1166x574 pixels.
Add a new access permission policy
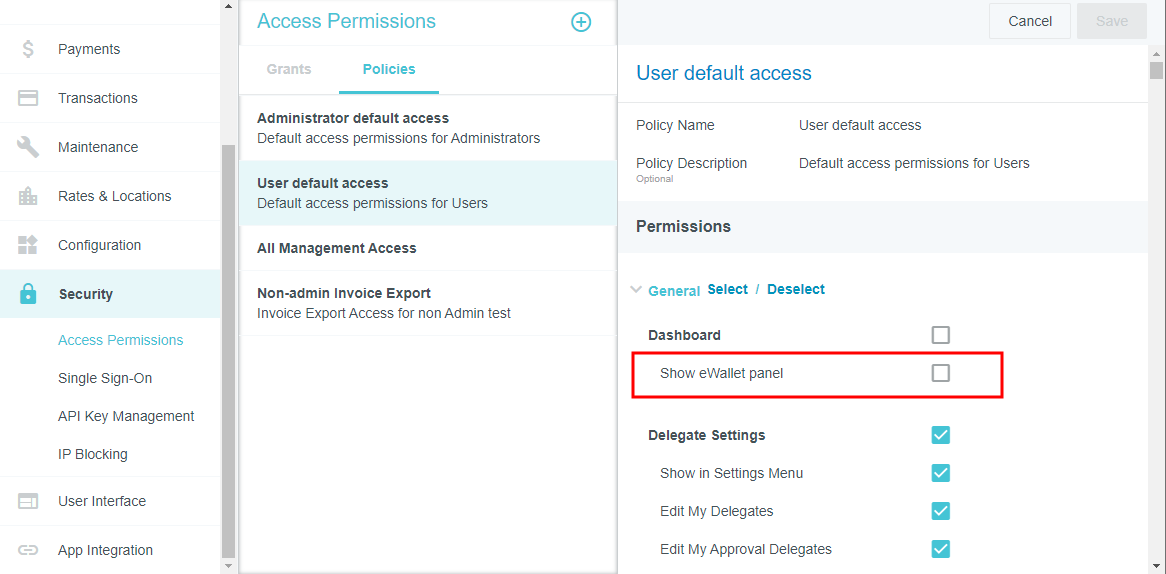(581, 22)
